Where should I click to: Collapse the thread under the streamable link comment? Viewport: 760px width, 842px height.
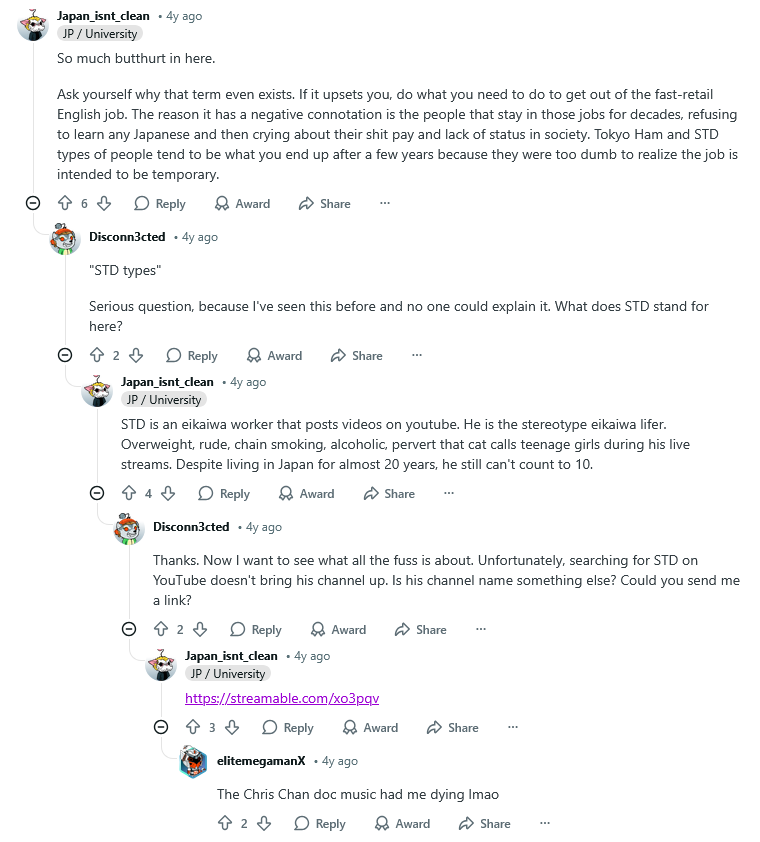coord(161,727)
